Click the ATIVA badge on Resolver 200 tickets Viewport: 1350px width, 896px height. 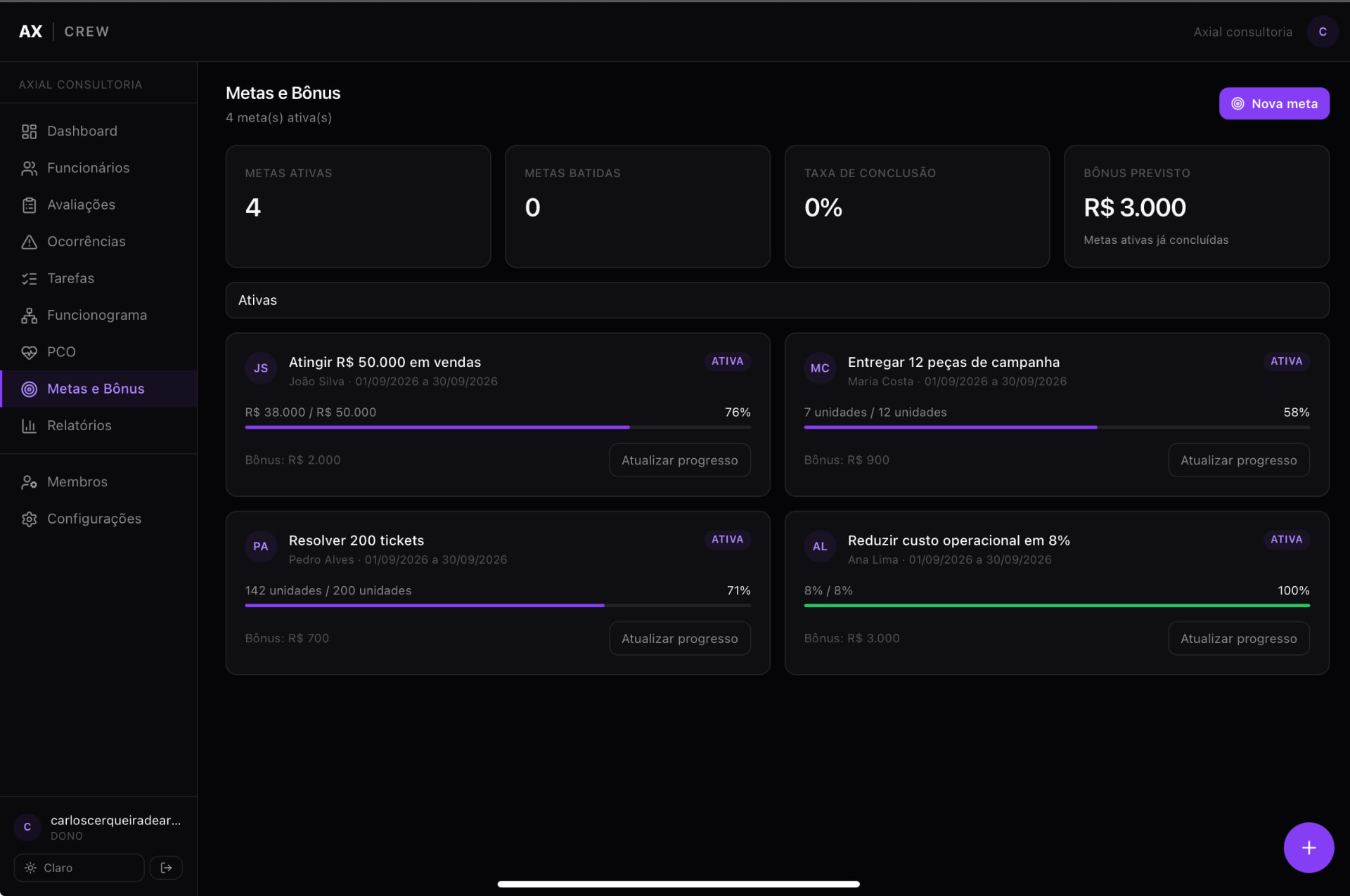coord(727,540)
